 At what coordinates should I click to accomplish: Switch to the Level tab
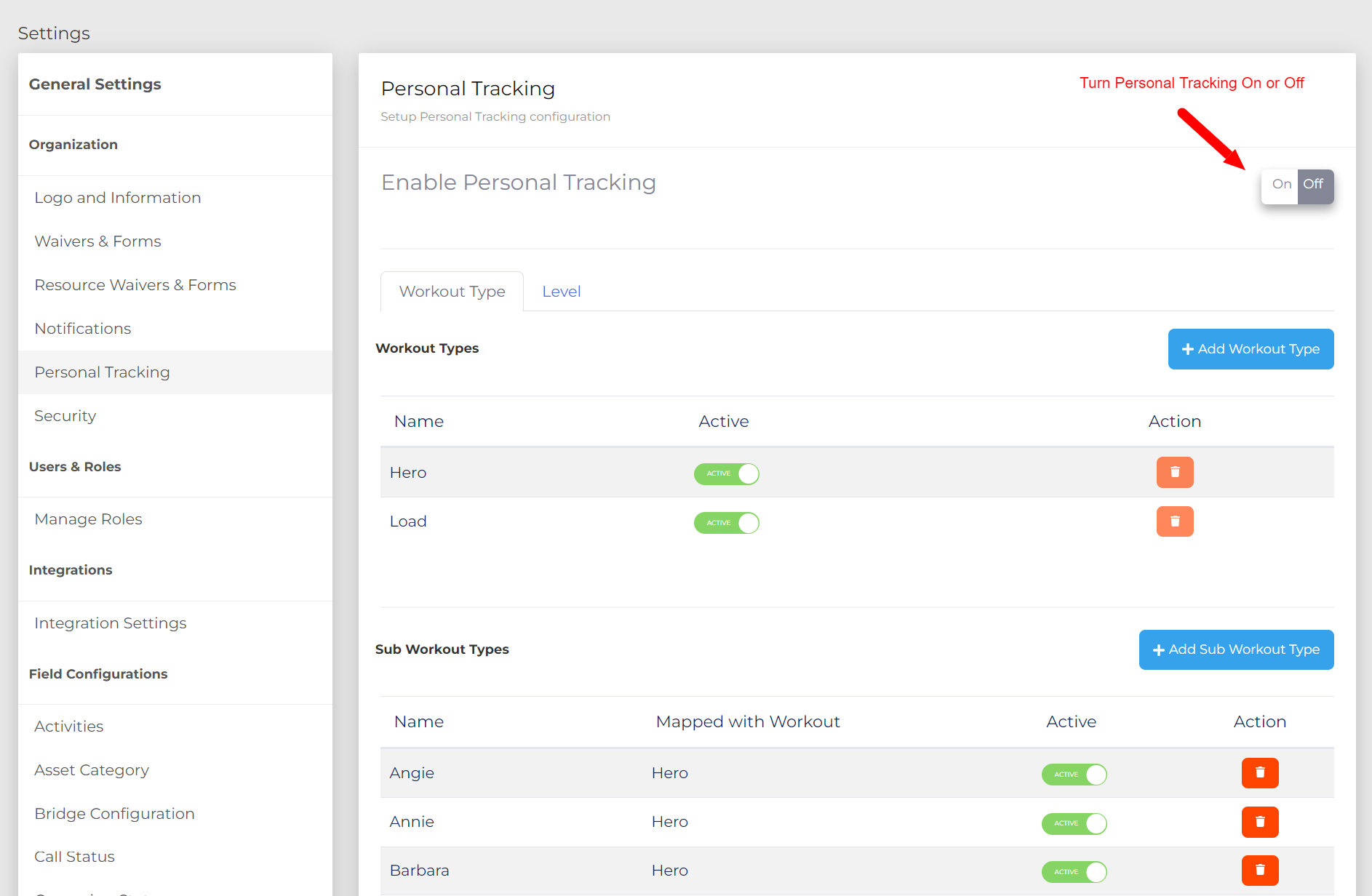(x=561, y=292)
